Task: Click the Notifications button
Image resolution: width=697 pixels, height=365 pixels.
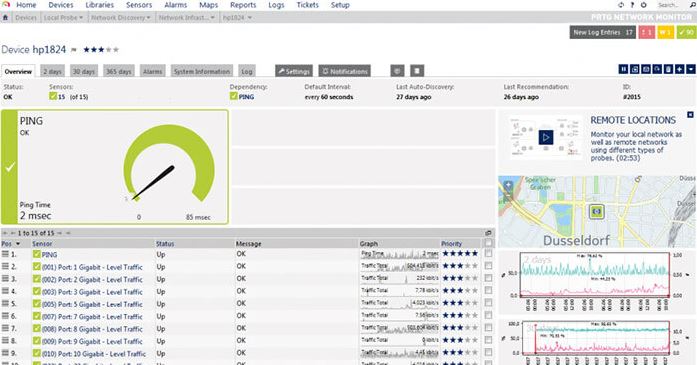Action: 344,71
